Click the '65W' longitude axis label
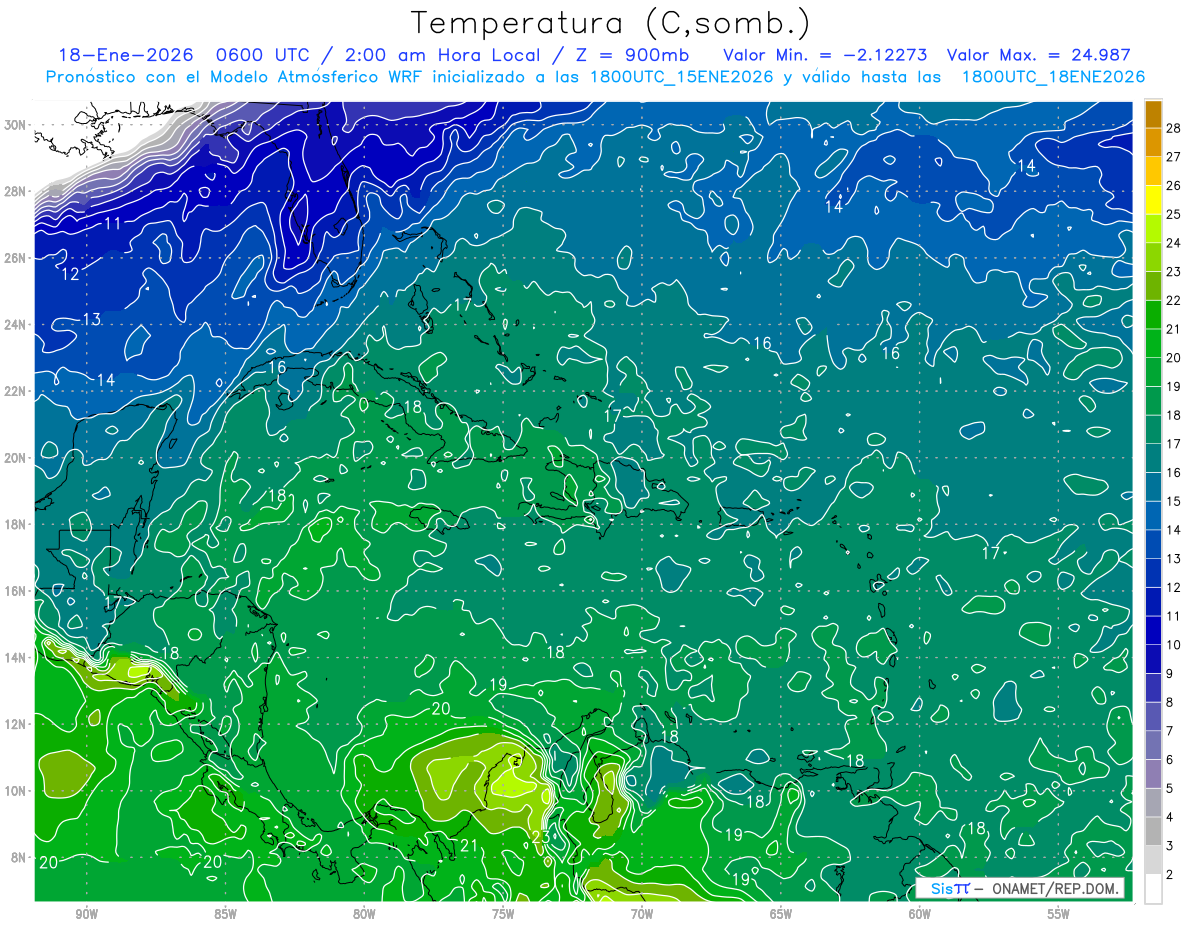Image resolution: width=1200 pixels, height=927 pixels. pyautogui.click(x=781, y=914)
